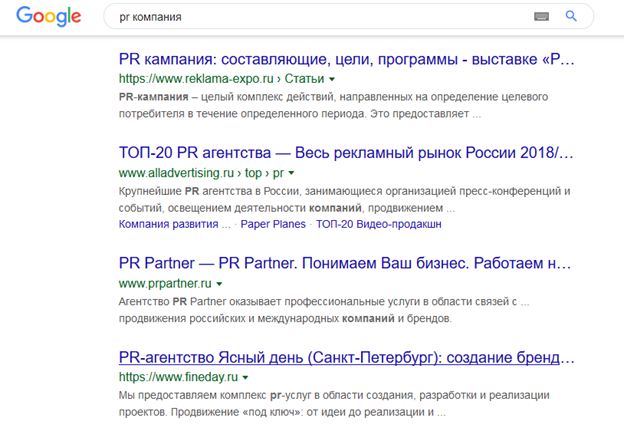Open 'ТОП-20 PR агентства' result title
The width and height of the screenshot is (624, 431).
(346, 153)
